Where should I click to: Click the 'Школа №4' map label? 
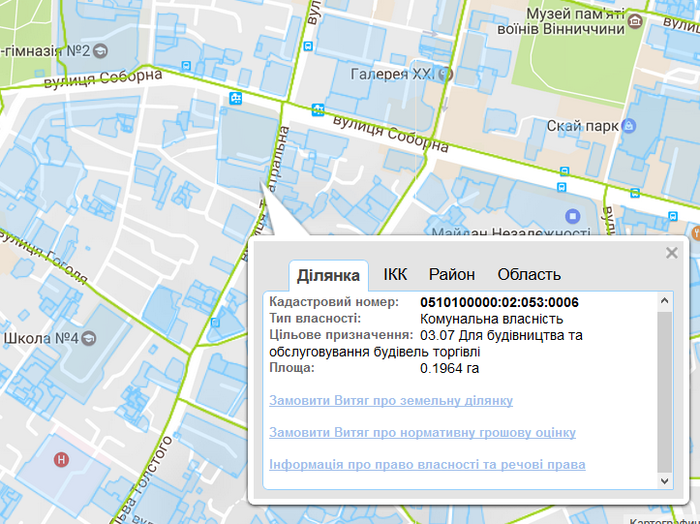[41, 338]
